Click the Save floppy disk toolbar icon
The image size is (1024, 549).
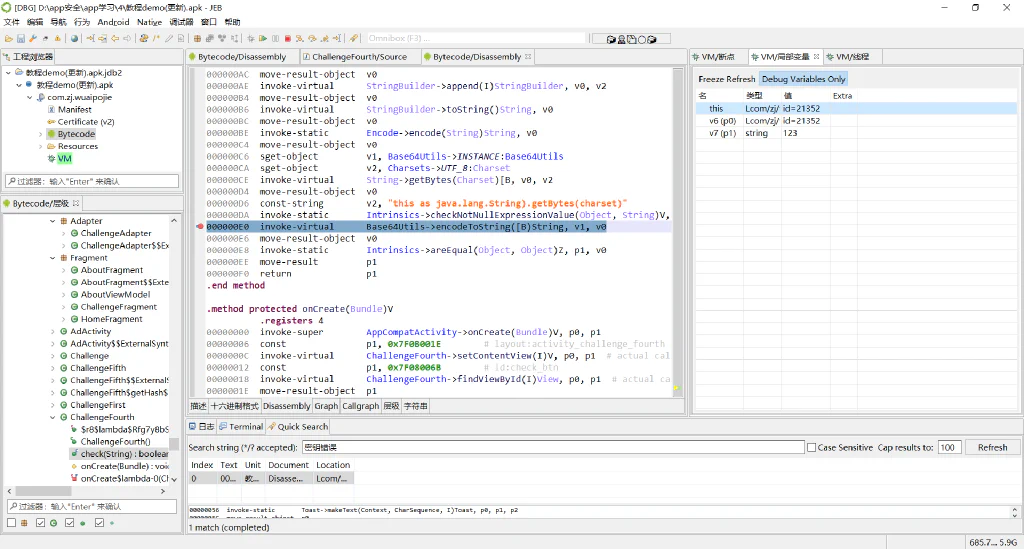(x=21, y=39)
